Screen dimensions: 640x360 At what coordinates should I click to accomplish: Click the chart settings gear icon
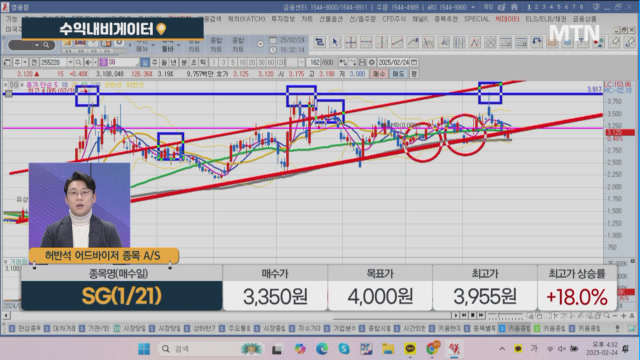coord(371,62)
